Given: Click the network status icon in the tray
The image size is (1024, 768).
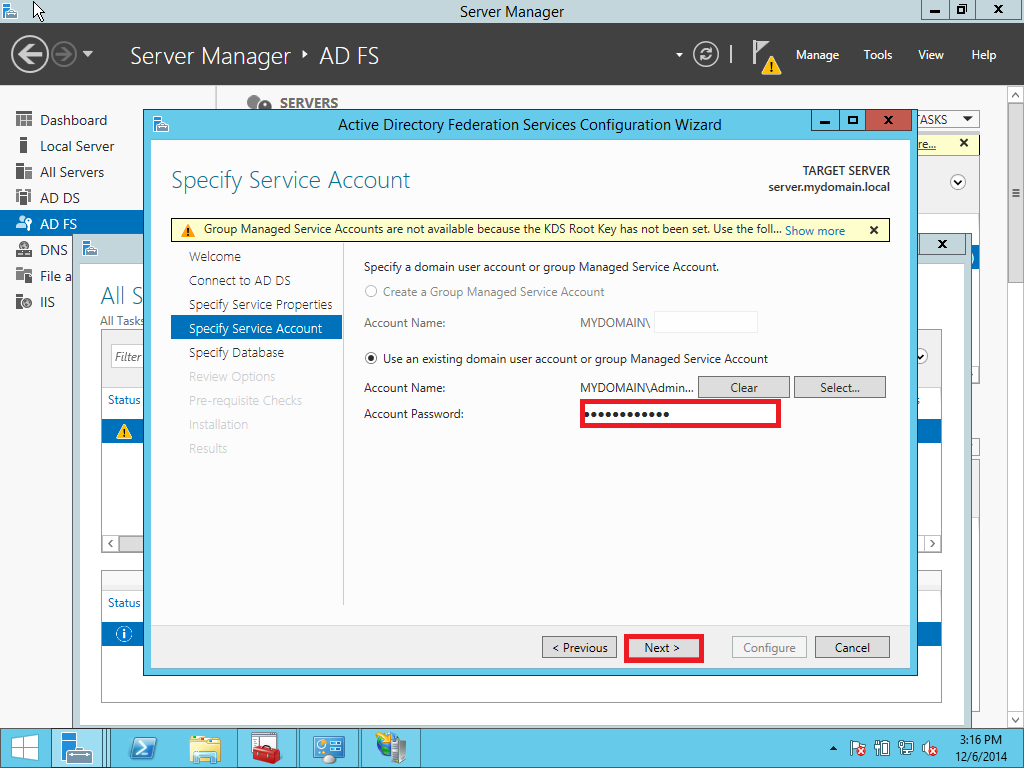Looking at the screenshot, I should coord(904,747).
